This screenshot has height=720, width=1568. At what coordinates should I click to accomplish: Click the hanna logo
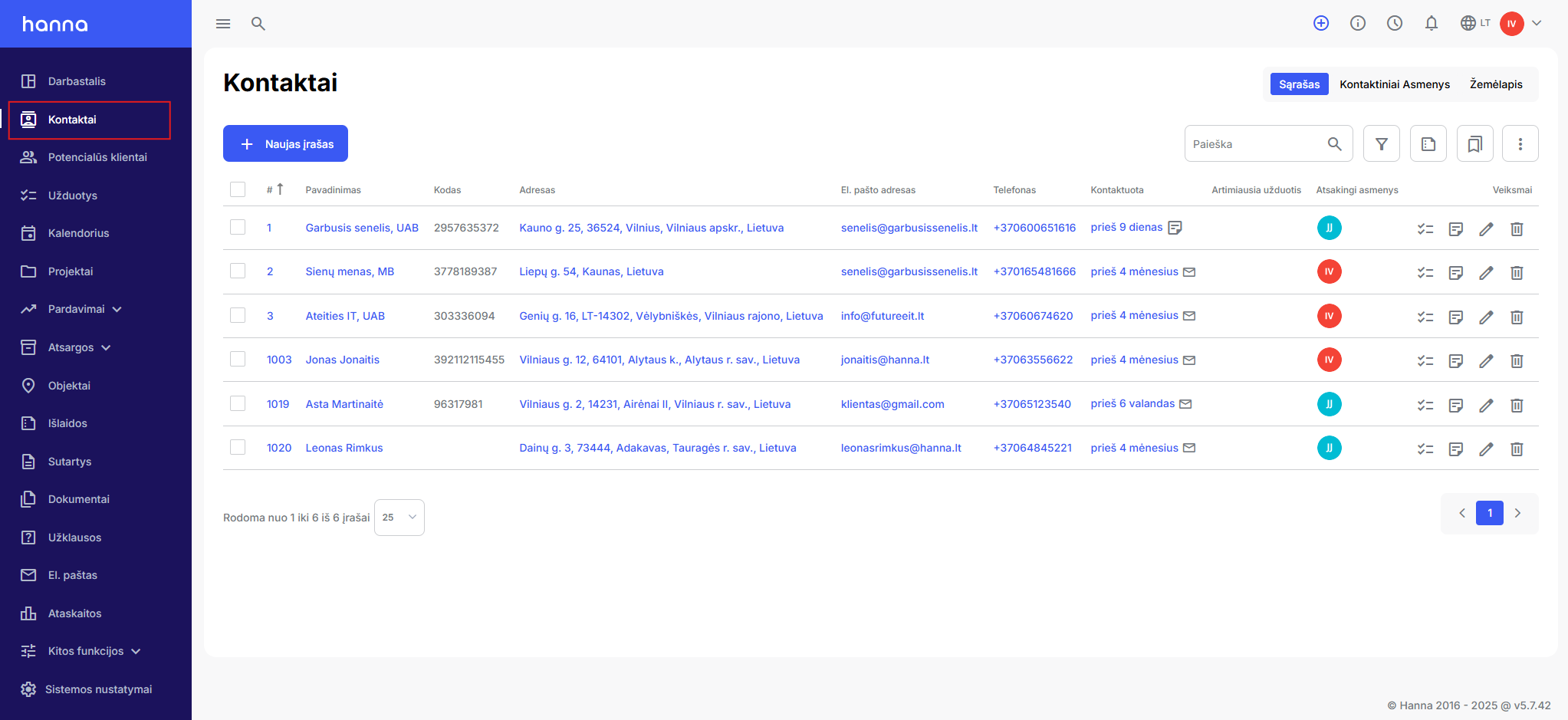click(x=55, y=24)
